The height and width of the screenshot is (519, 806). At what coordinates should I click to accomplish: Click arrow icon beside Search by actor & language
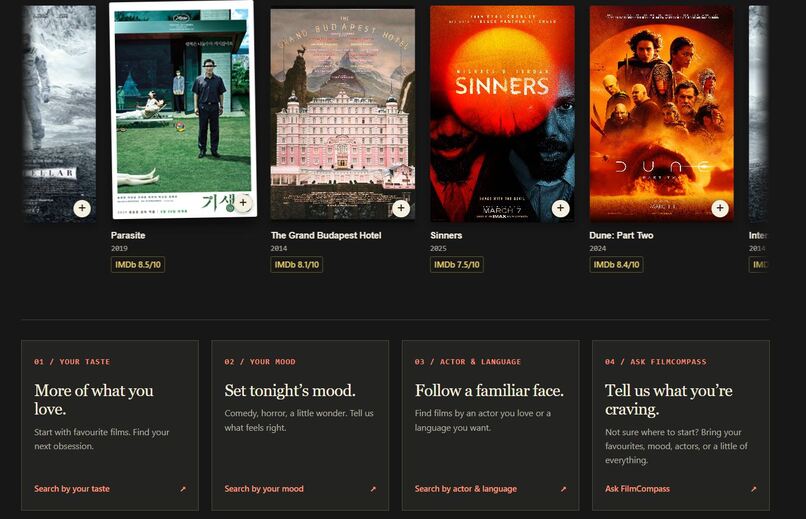coord(563,489)
